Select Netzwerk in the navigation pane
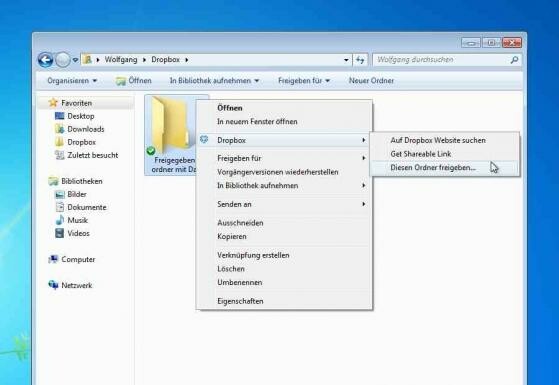The image size is (559, 385). click(x=70, y=285)
